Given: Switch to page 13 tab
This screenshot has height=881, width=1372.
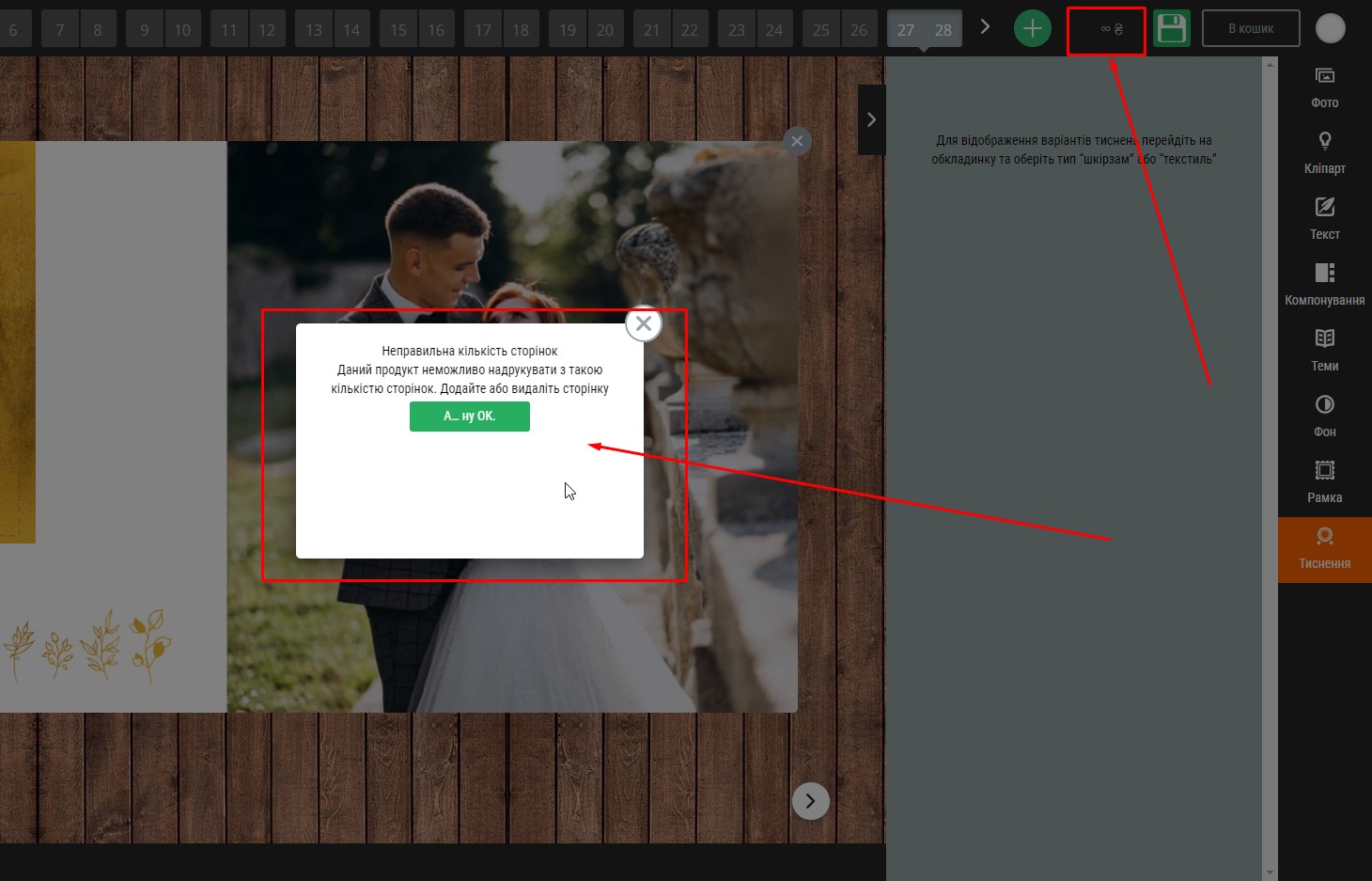Looking at the screenshot, I should (x=314, y=30).
